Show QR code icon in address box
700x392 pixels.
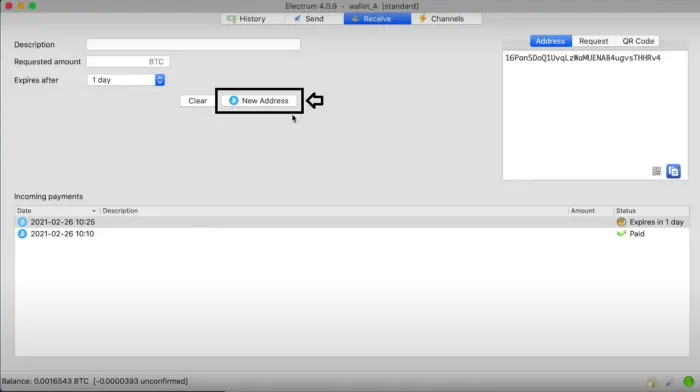(x=656, y=171)
